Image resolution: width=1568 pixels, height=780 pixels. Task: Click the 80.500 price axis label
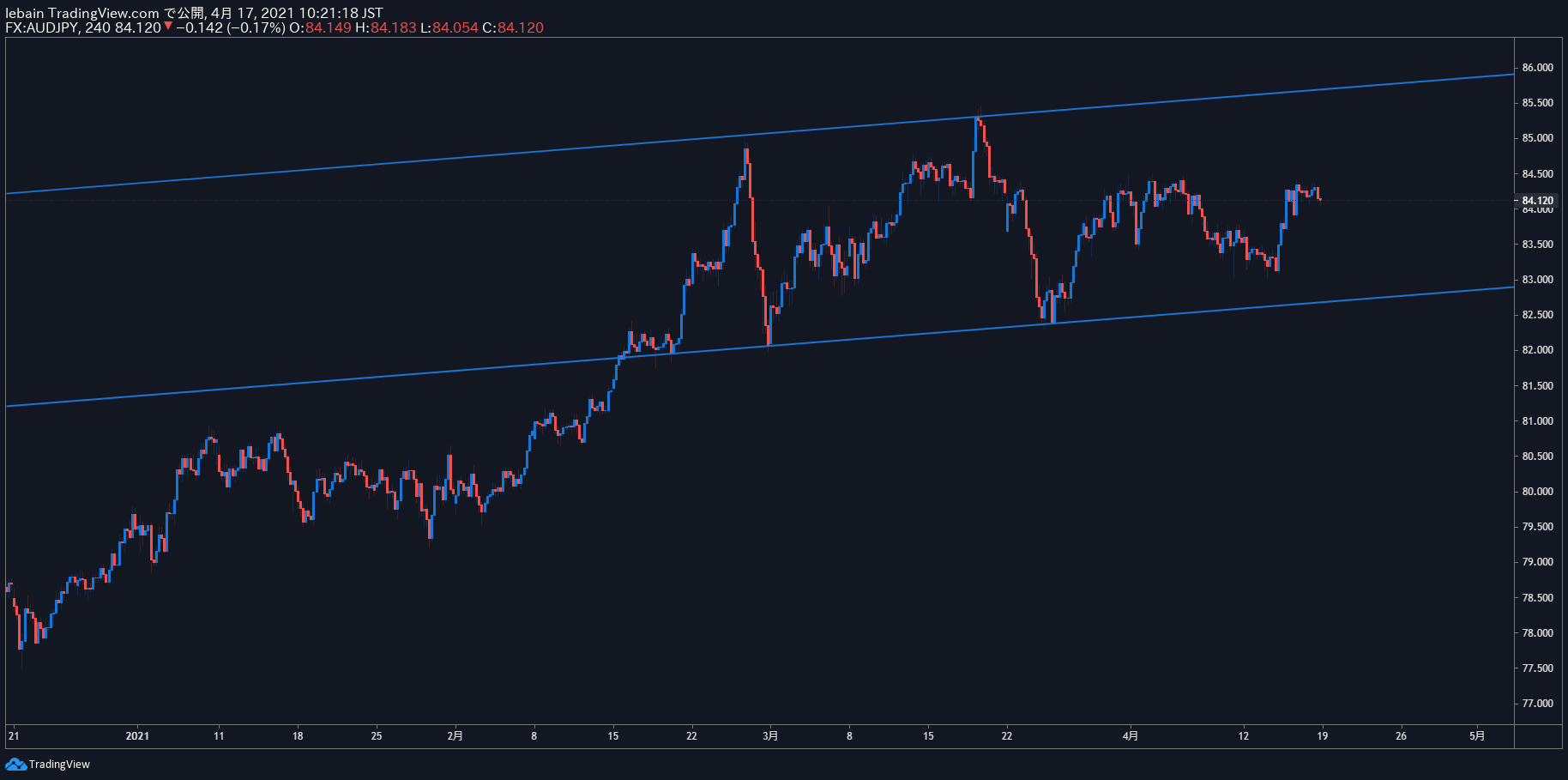click(1537, 457)
